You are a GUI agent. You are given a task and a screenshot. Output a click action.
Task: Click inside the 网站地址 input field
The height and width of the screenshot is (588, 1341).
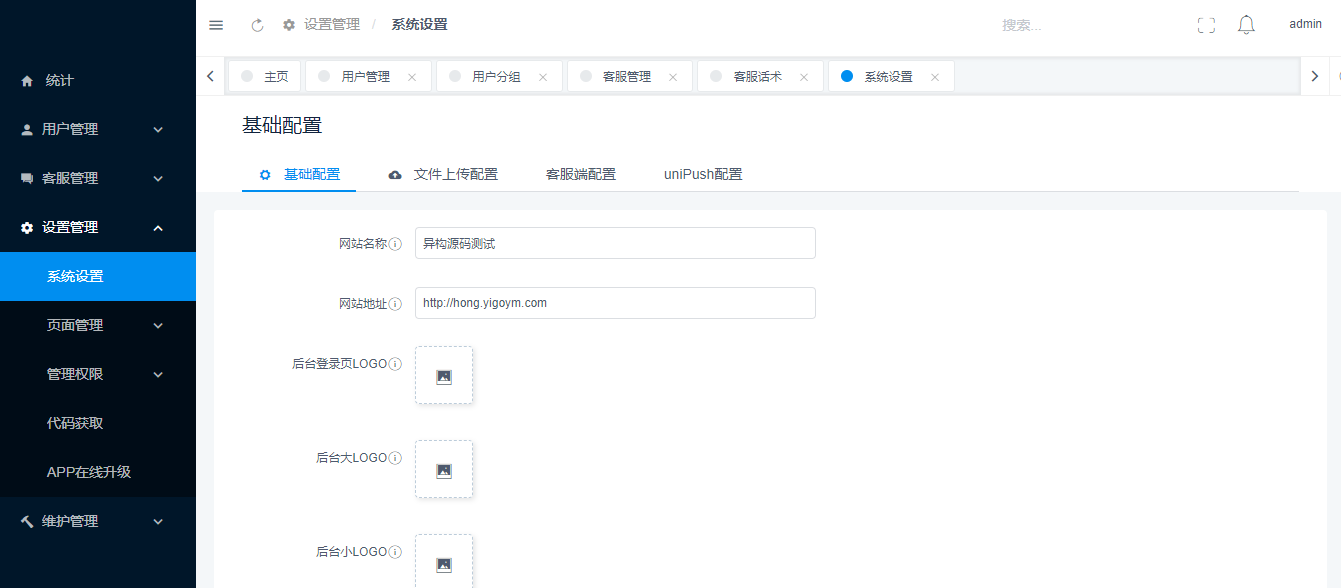pos(614,302)
